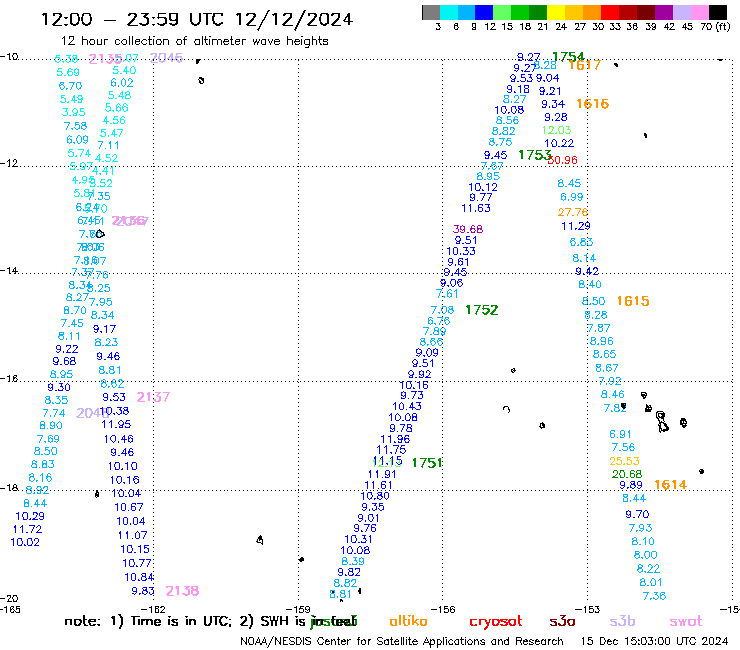Select the 'swot' satellite legend label
Viewport: 740px width, 650px height.
coord(686,622)
